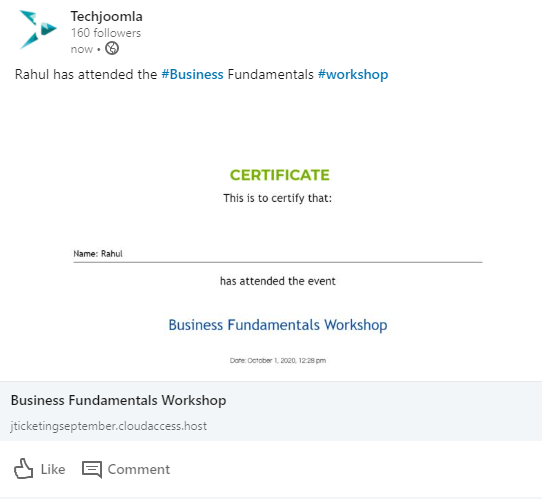Image resolution: width=542 pixels, height=499 pixels.
Task: Click the globe public visibility icon
Action: tap(112, 48)
